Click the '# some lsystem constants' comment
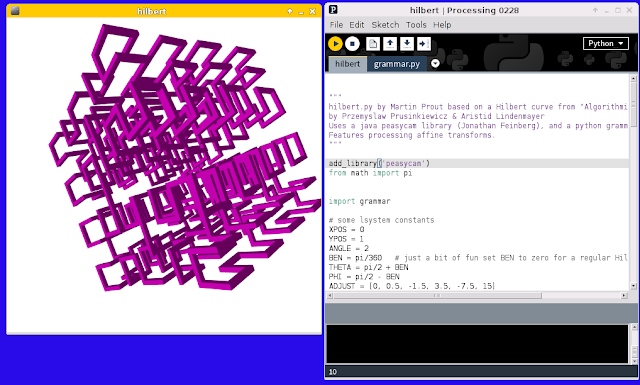 pos(381,220)
